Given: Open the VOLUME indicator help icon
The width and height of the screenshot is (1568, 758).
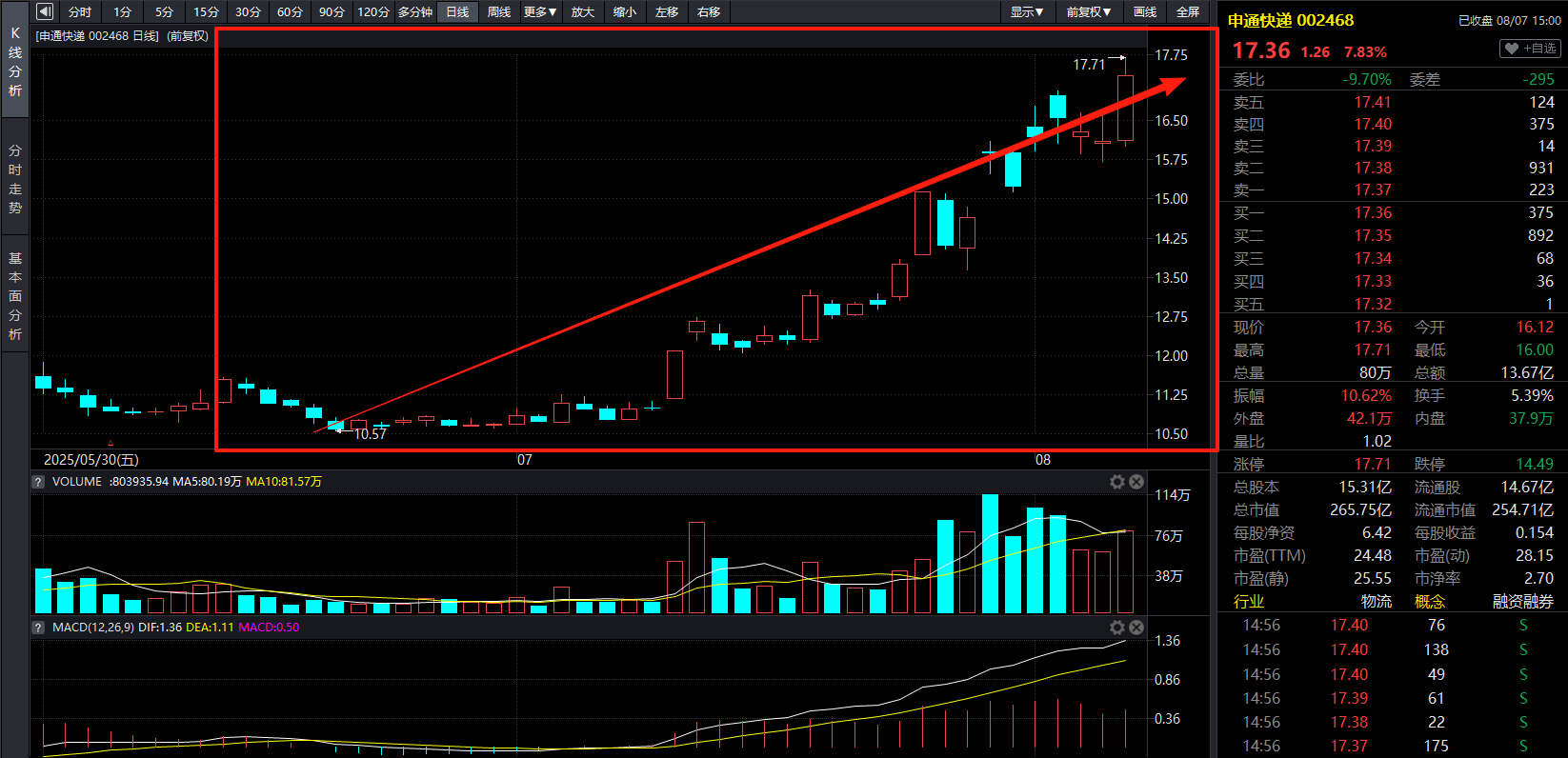Looking at the screenshot, I should click(x=38, y=482).
